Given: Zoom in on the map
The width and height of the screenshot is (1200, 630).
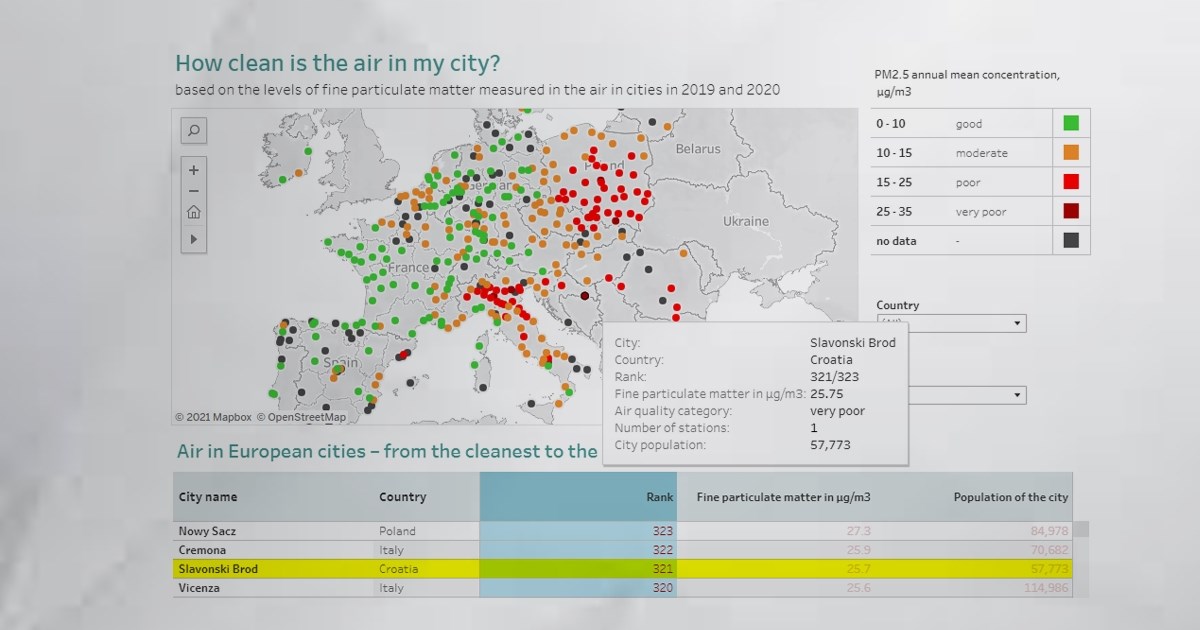Looking at the screenshot, I should (x=194, y=169).
